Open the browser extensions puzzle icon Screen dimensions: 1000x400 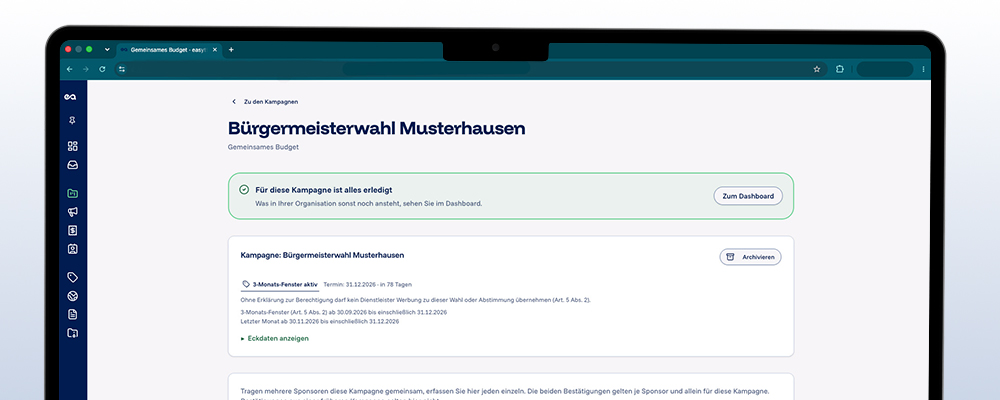click(840, 69)
